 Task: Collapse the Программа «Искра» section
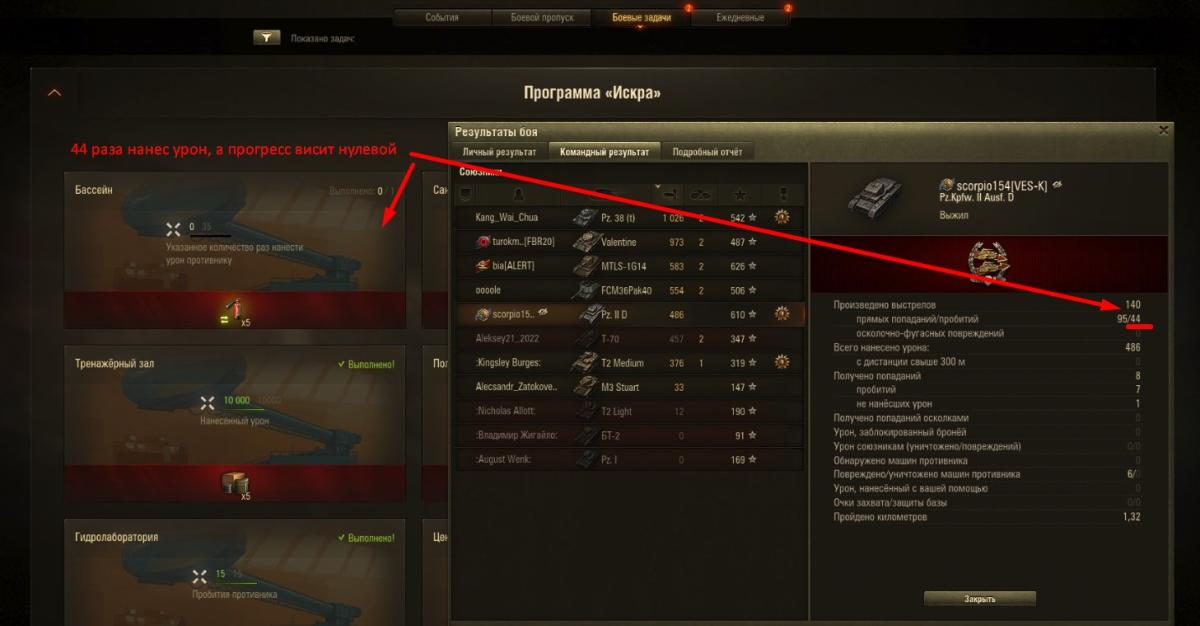[54, 93]
